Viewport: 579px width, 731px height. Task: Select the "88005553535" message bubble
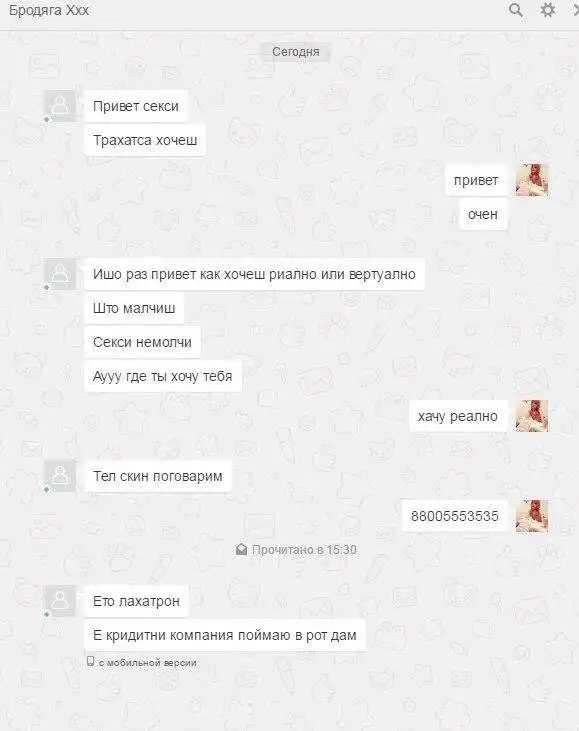[x=455, y=516]
